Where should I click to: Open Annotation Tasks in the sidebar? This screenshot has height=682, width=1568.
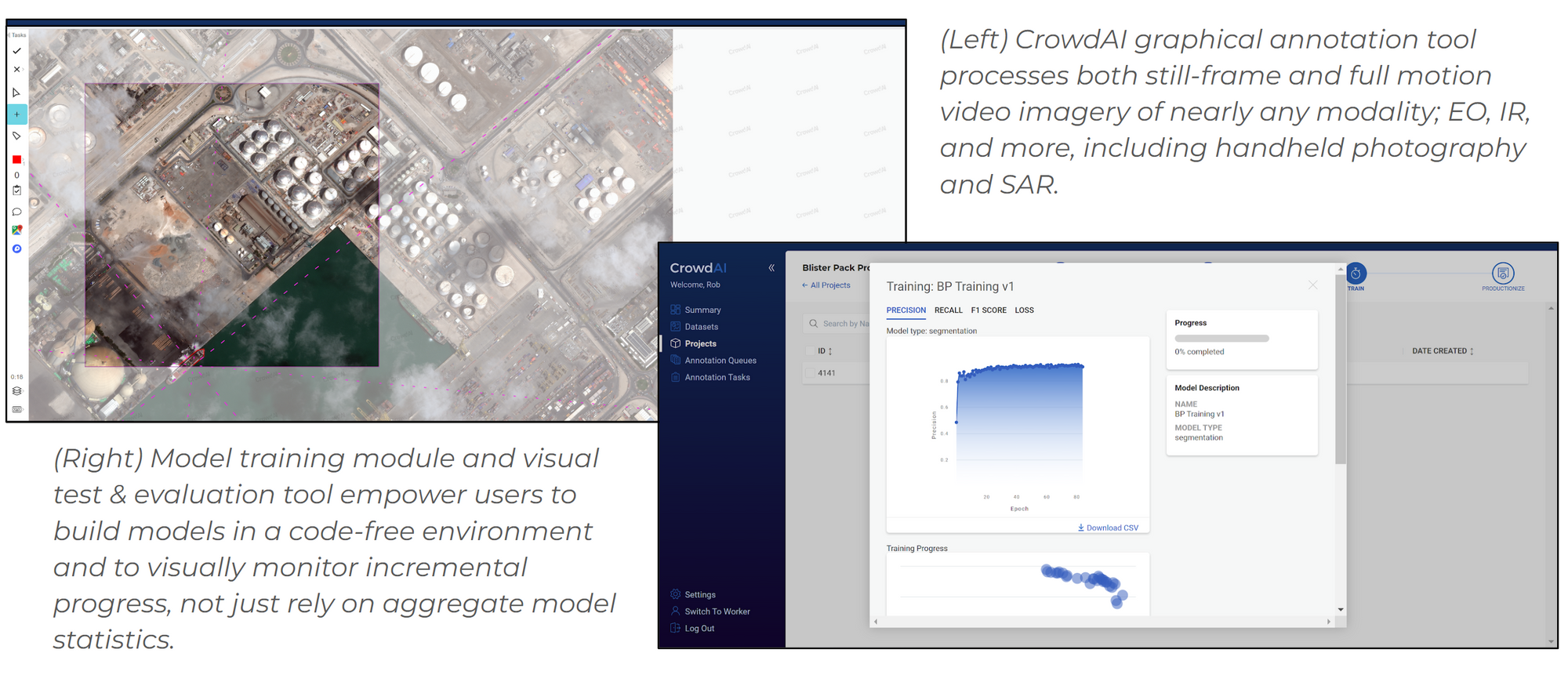pos(717,378)
